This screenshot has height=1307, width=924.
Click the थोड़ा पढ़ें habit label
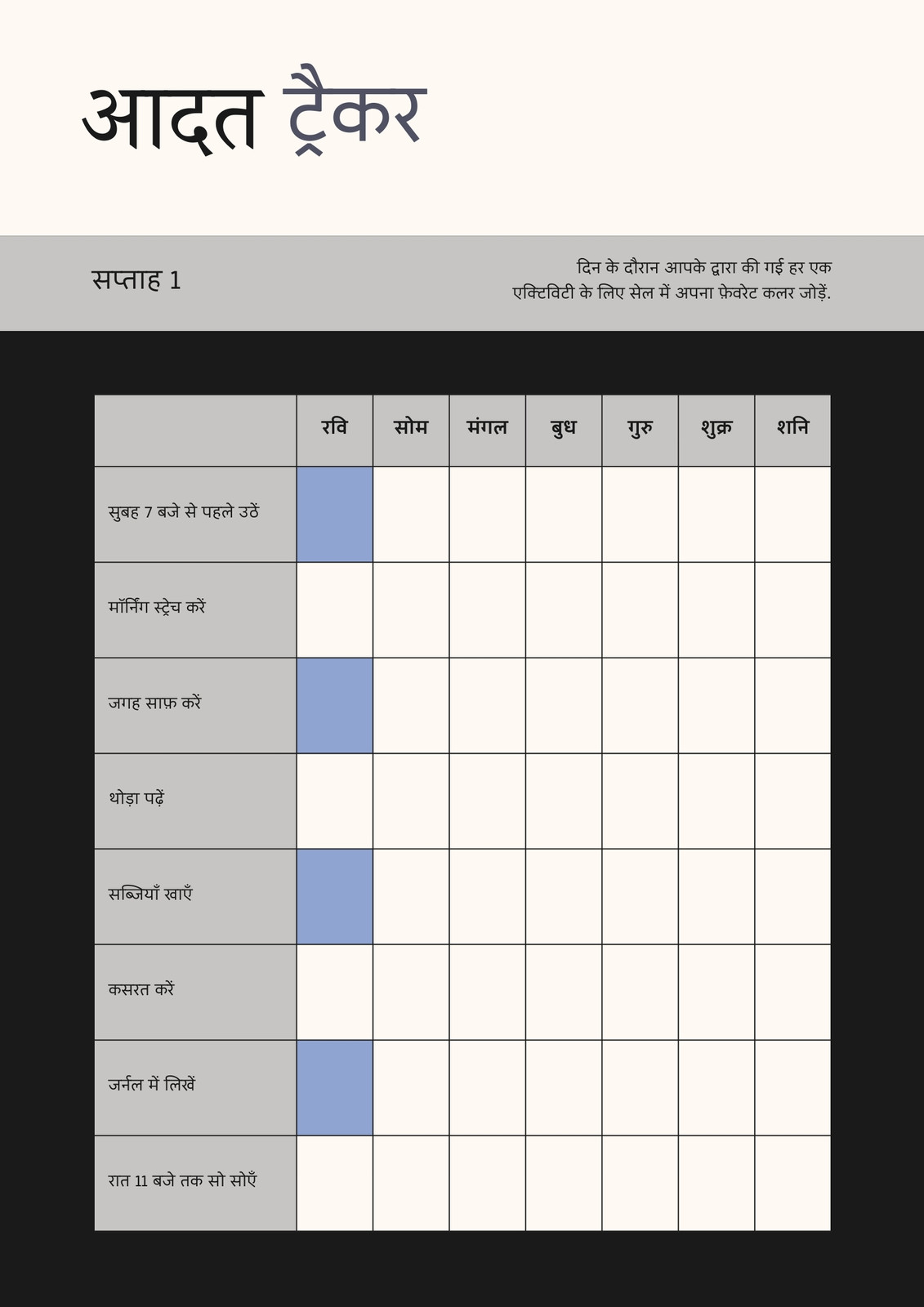coord(136,798)
